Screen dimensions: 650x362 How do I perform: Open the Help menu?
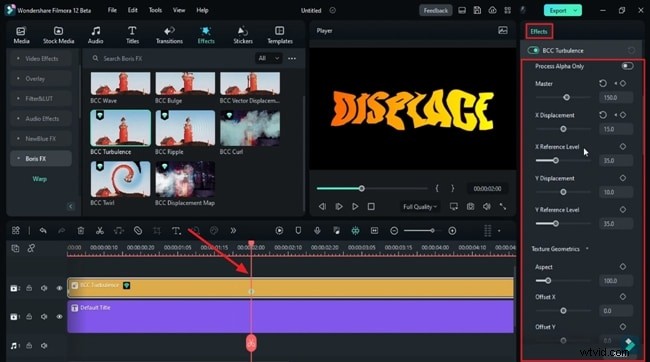pos(202,10)
